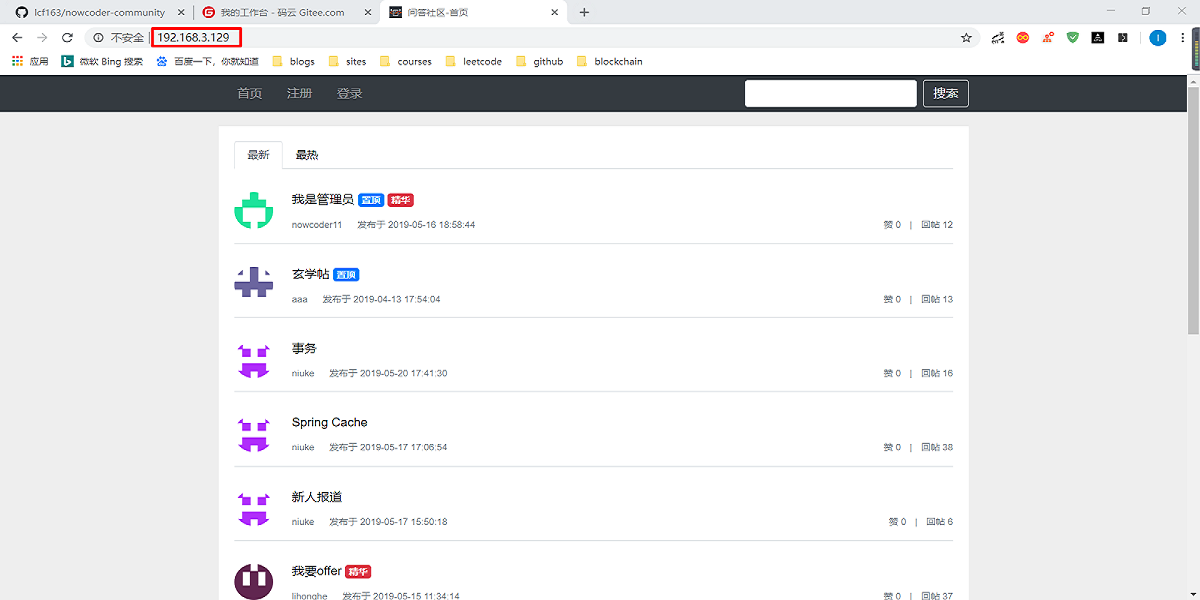Open a new browser tab
Screen dimensions: 1200x600
tap(584, 12)
